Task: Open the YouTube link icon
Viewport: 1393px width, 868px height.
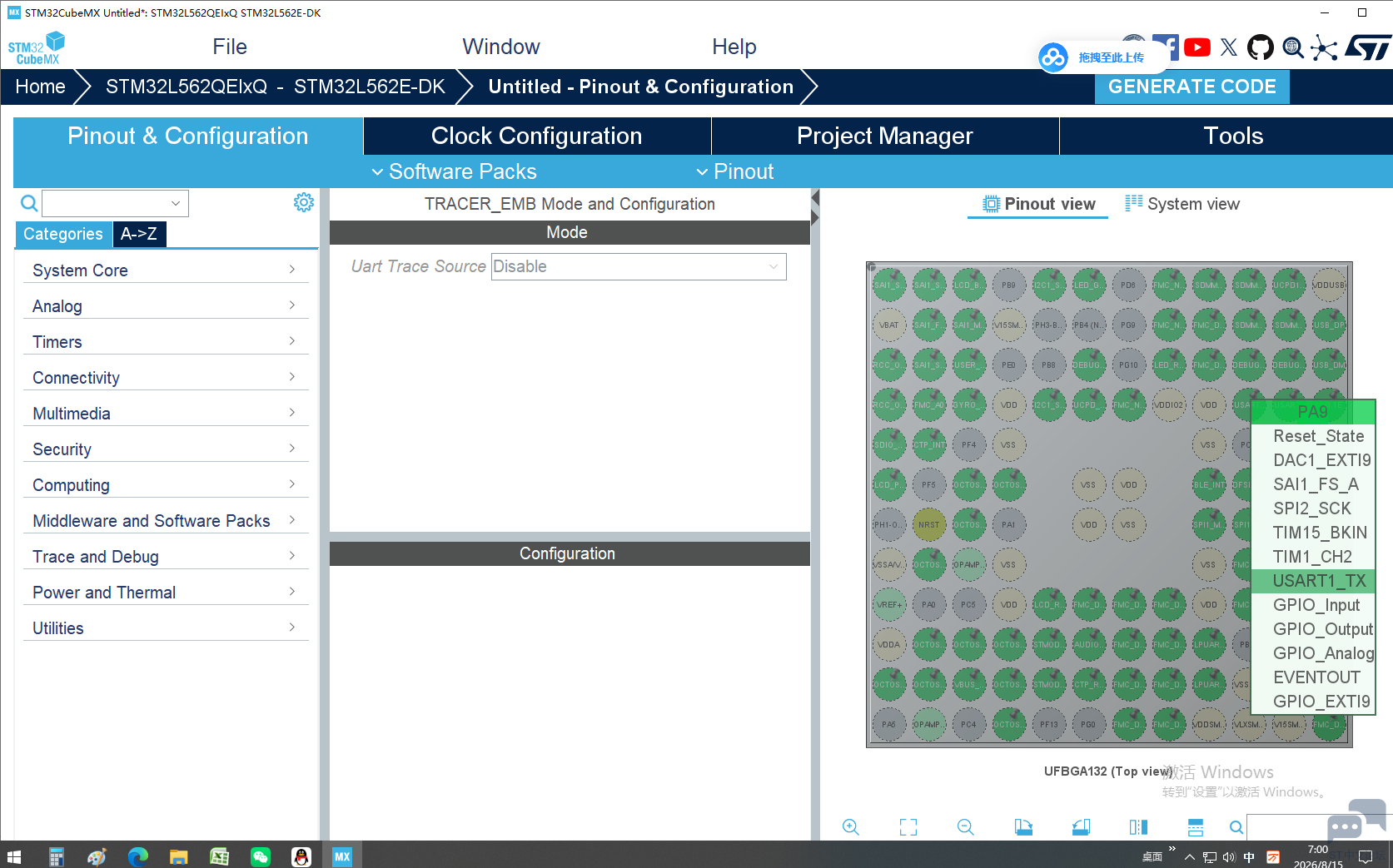Action: [x=1197, y=47]
